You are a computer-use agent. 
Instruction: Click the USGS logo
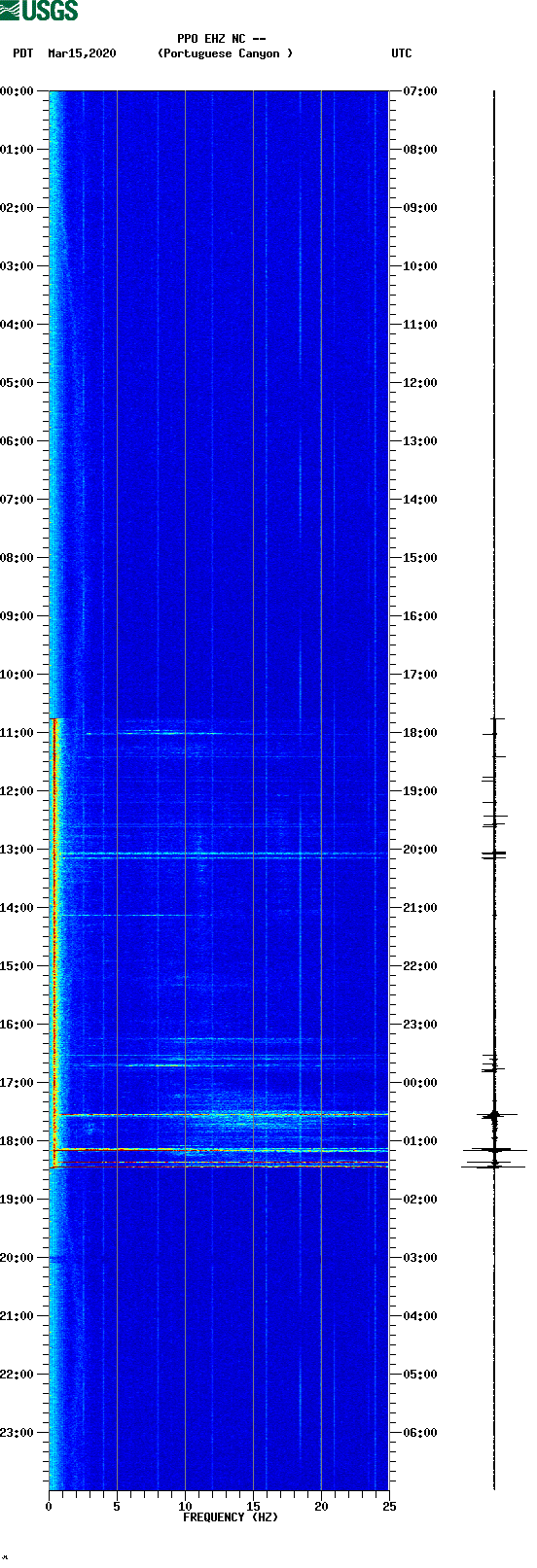pos(39,11)
